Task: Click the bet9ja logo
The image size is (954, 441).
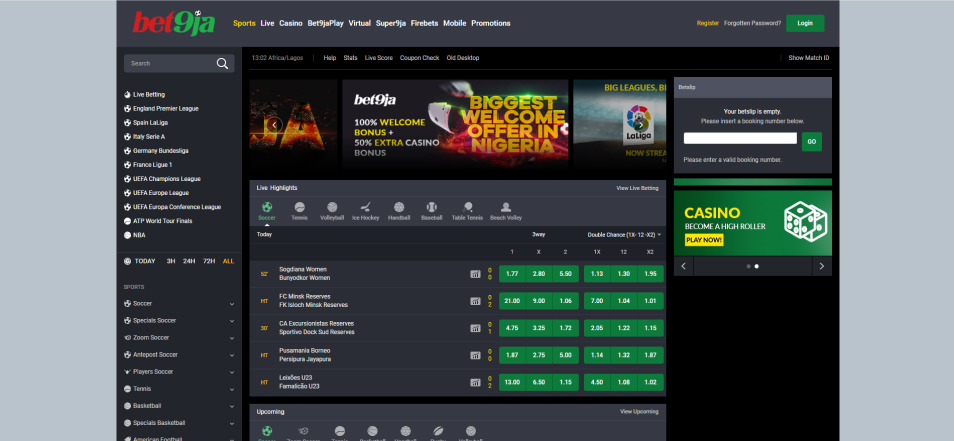Action: click(x=173, y=23)
